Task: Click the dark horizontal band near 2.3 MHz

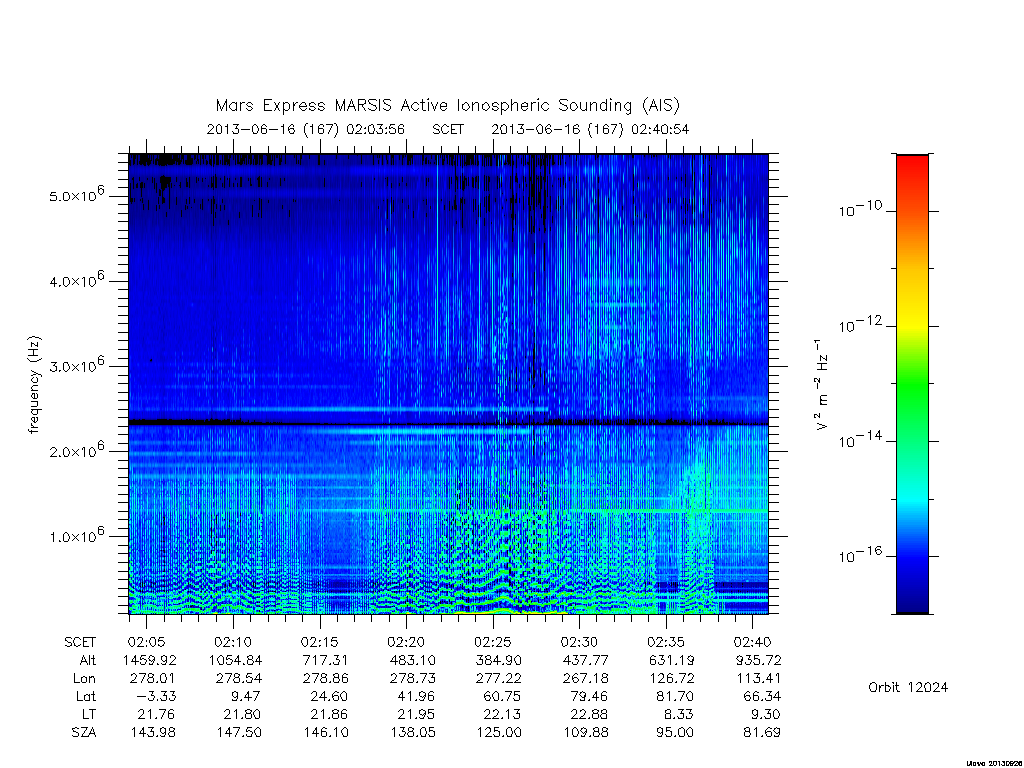Action: pos(448,423)
